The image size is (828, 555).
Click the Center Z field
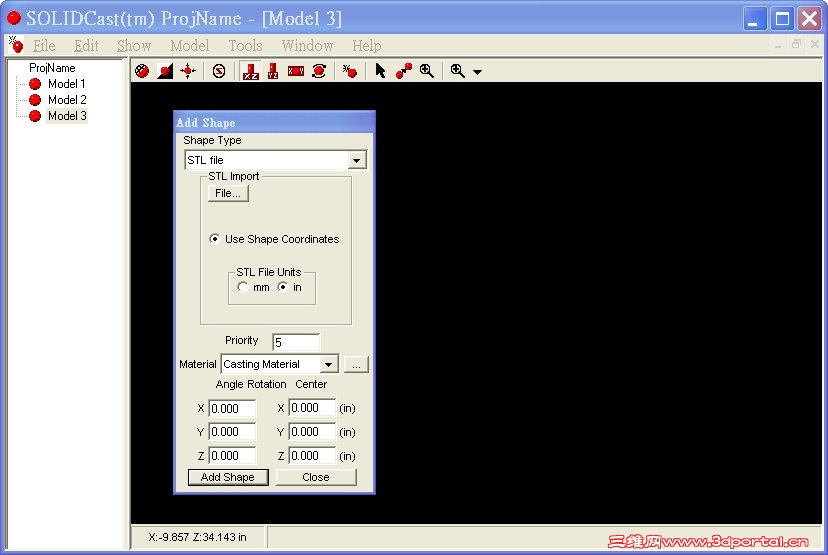click(312, 456)
